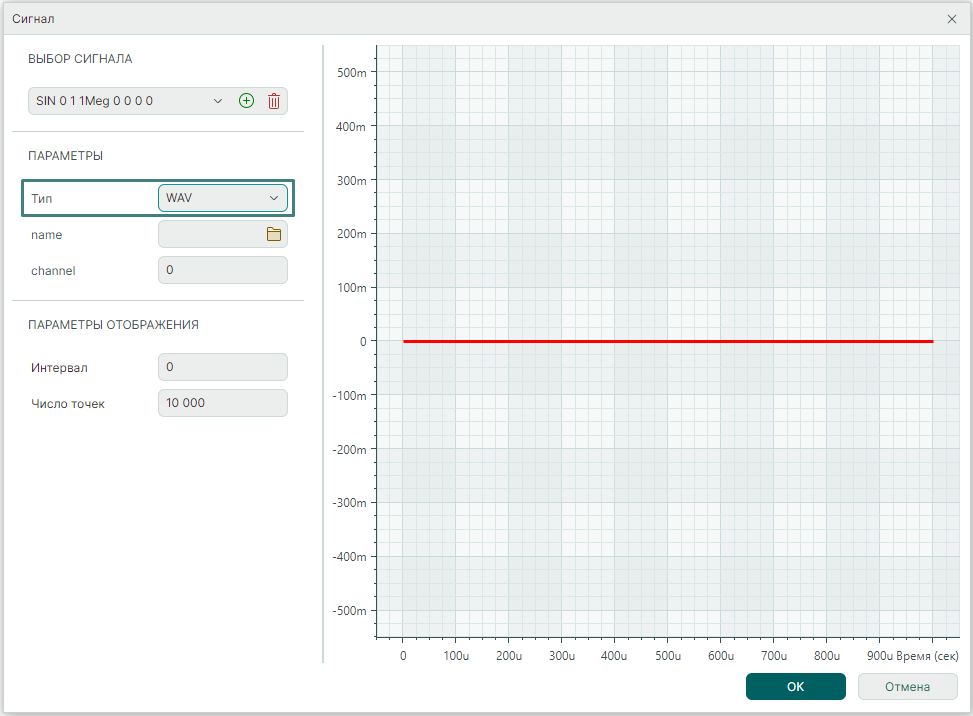This screenshot has height=716, width=973.
Task: Confirm the signal settings with OK
Action: [x=795, y=687]
